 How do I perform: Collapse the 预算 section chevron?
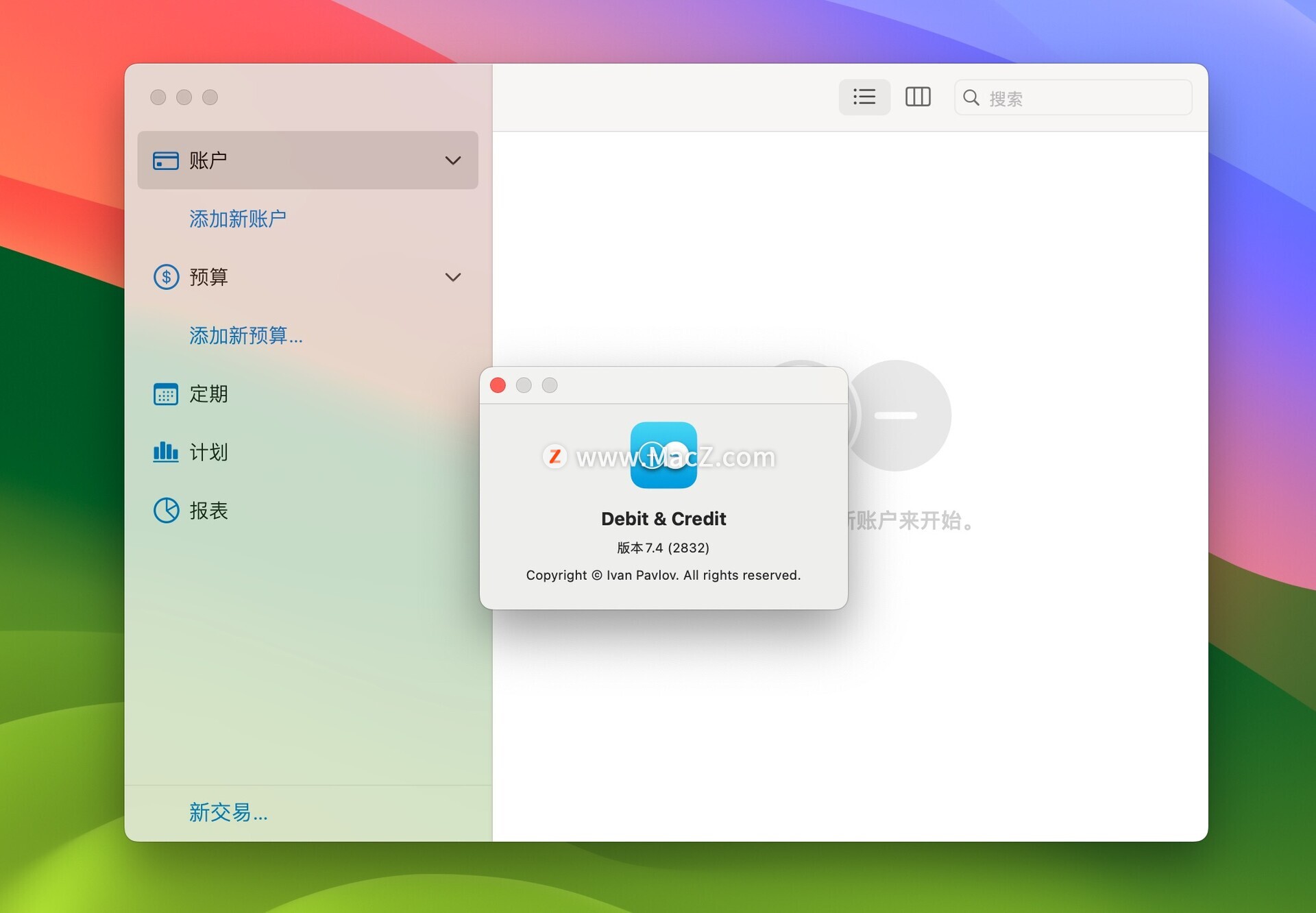(452, 277)
